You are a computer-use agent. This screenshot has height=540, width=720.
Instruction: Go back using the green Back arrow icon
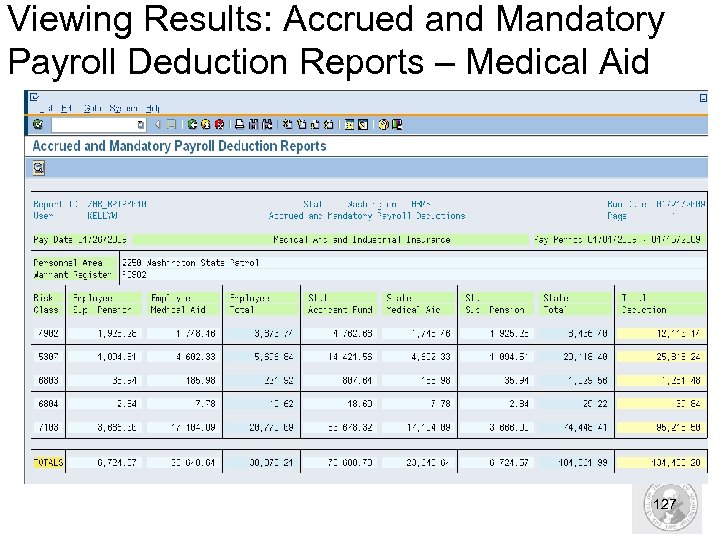tap(192, 124)
